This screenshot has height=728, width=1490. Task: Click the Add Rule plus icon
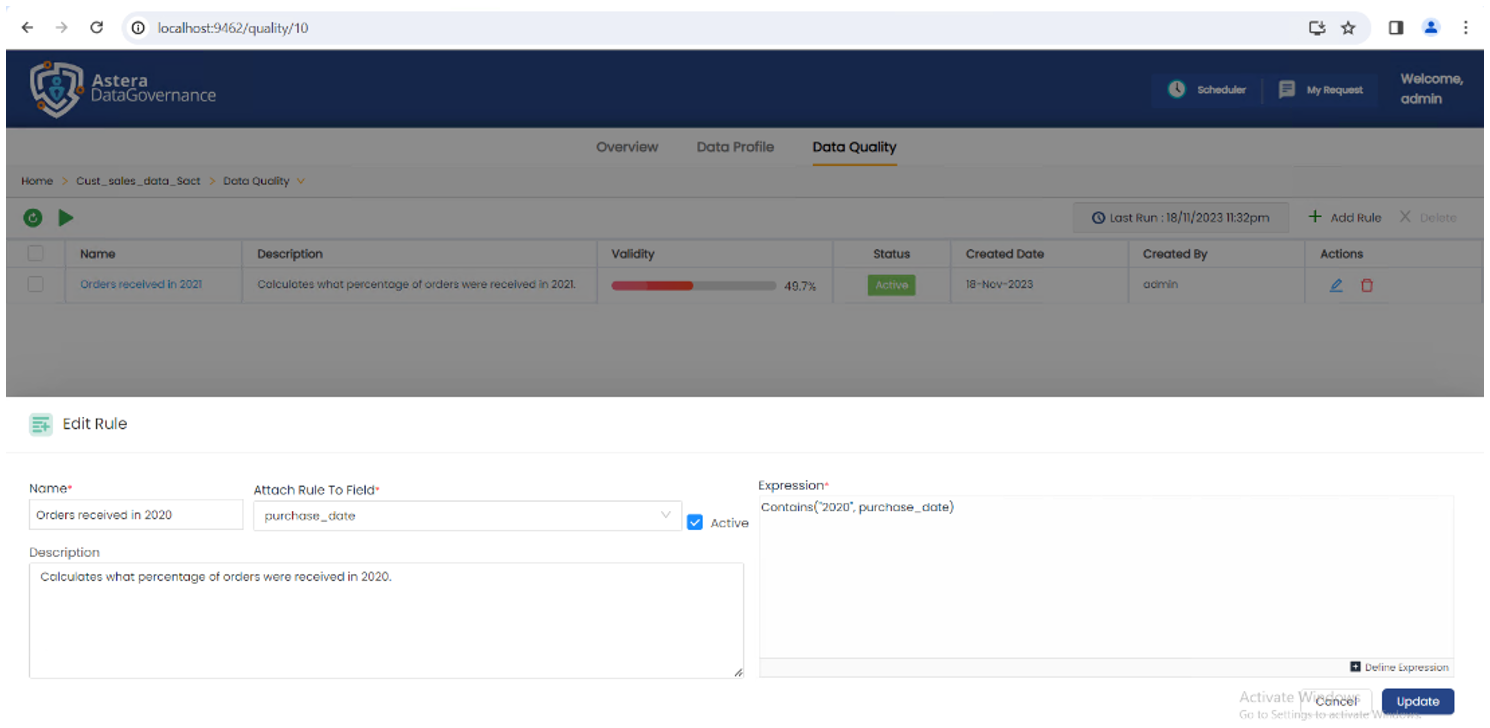tap(1315, 217)
